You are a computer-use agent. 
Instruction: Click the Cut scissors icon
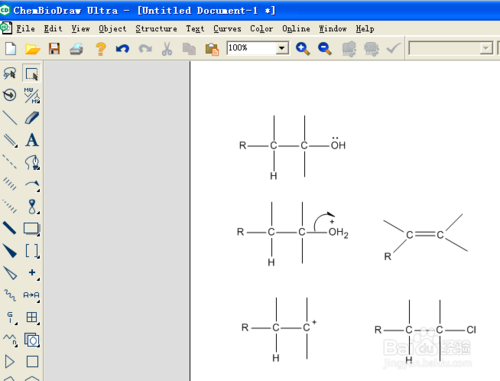click(x=167, y=49)
